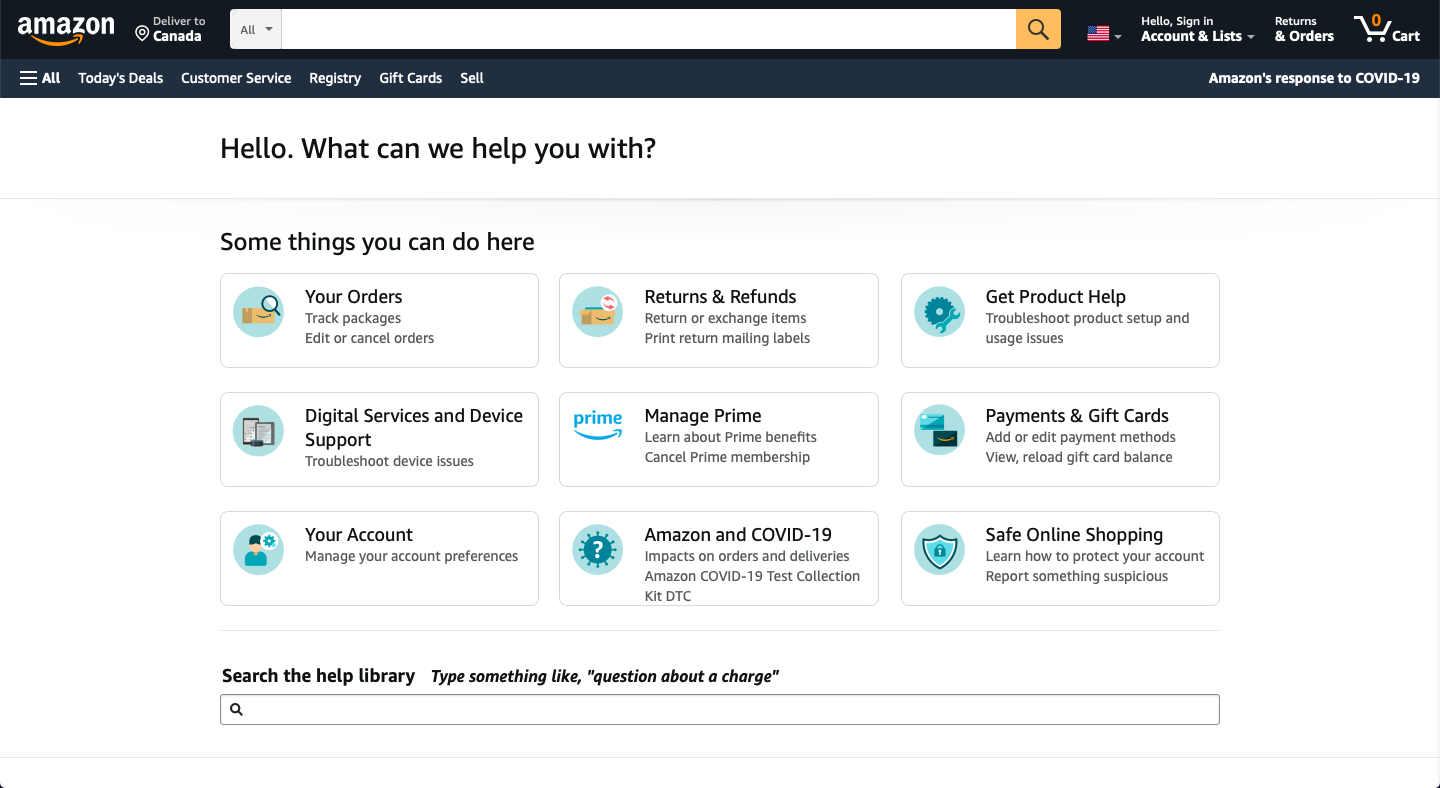Open the Get Product Help heading
Image resolution: width=1440 pixels, height=788 pixels.
pos(1056,297)
